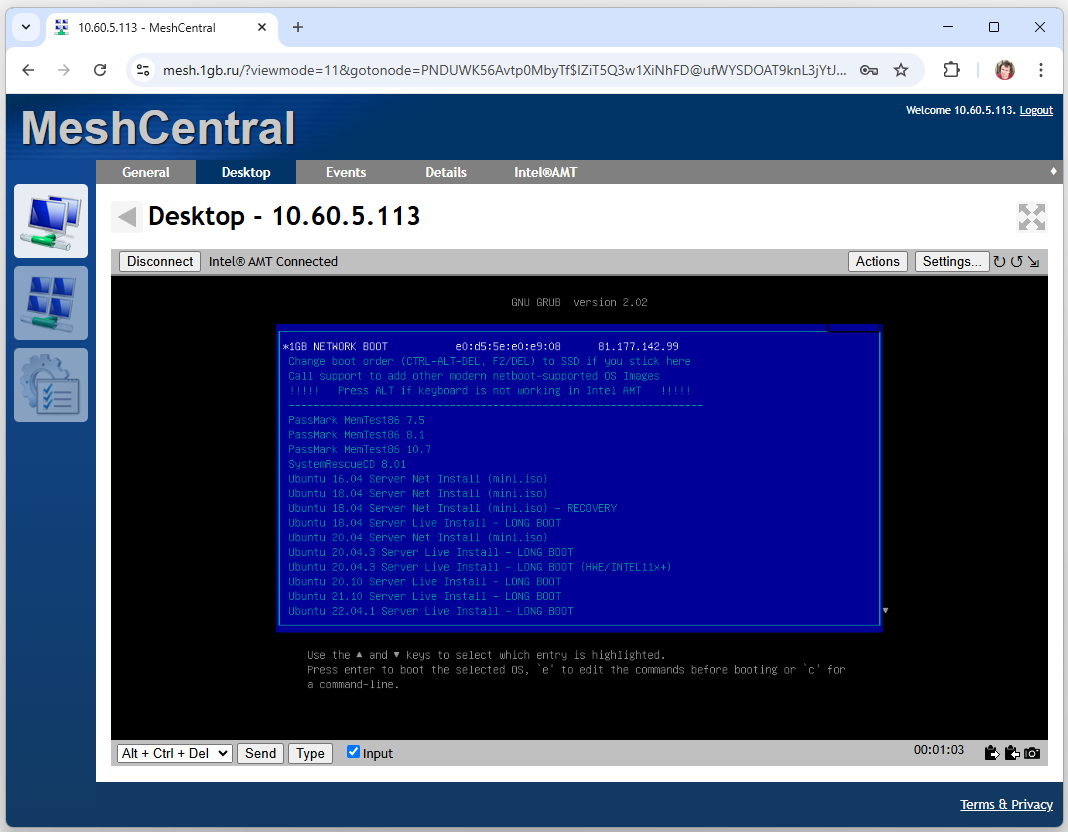
Task: Click the gear checklist sidebar icon
Action: pyautogui.click(x=51, y=385)
